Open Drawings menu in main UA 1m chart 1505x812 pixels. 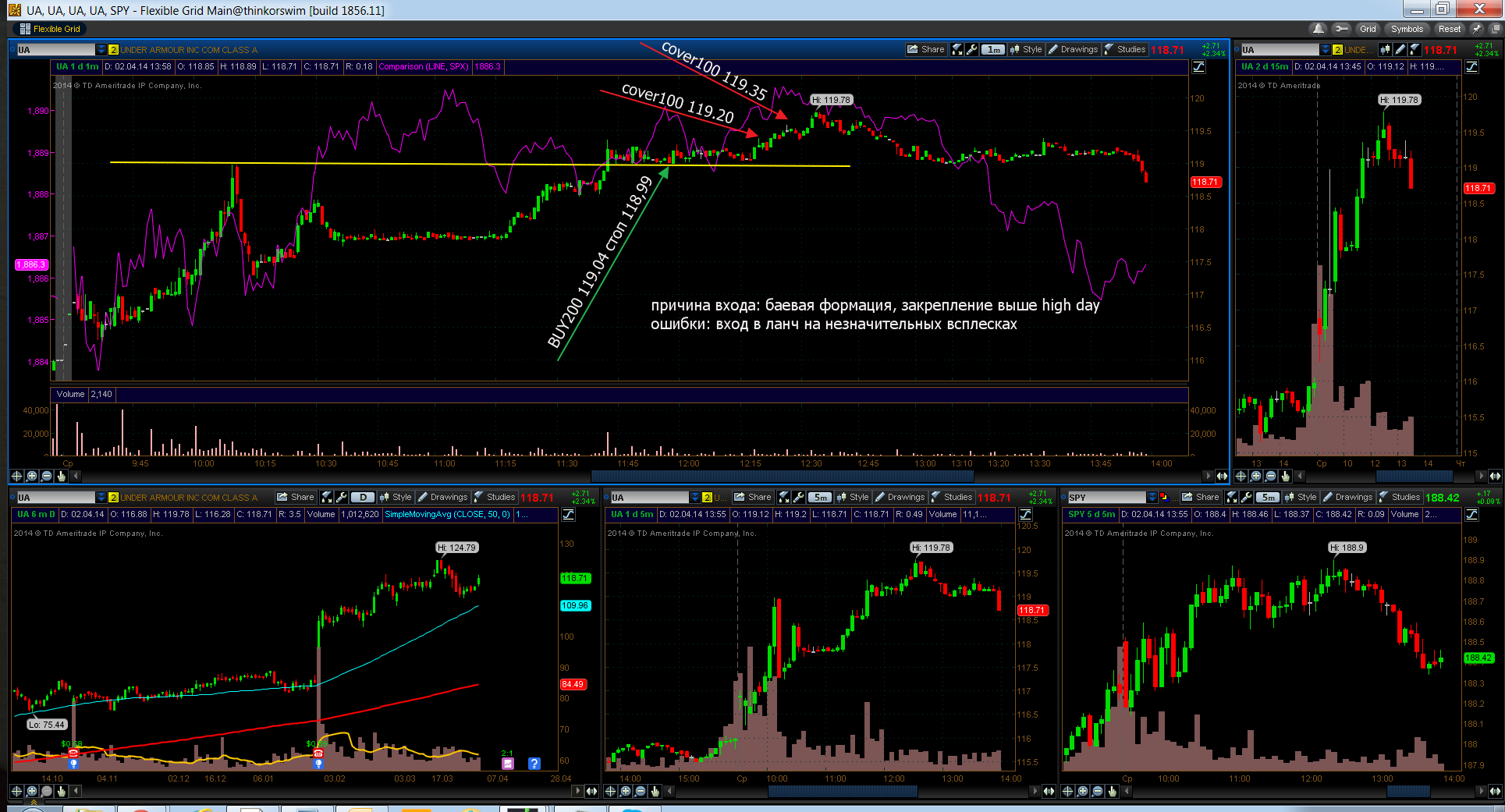point(1074,49)
